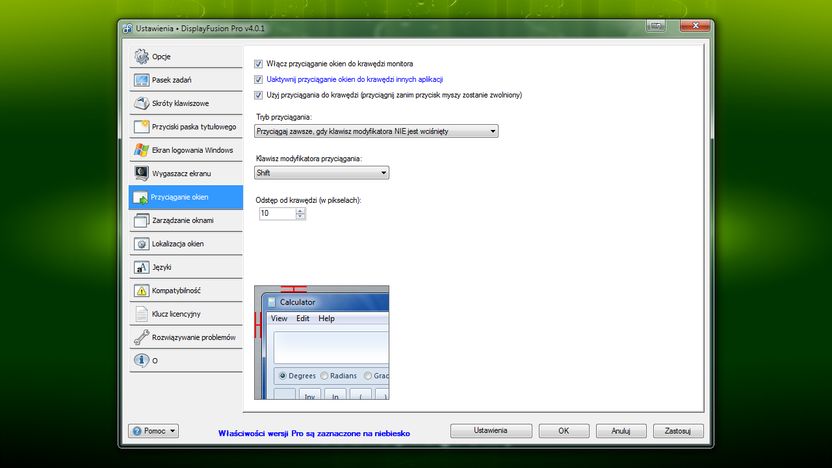Click the Przyciąganie okien icon
832x468 pixels.
tap(141, 197)
